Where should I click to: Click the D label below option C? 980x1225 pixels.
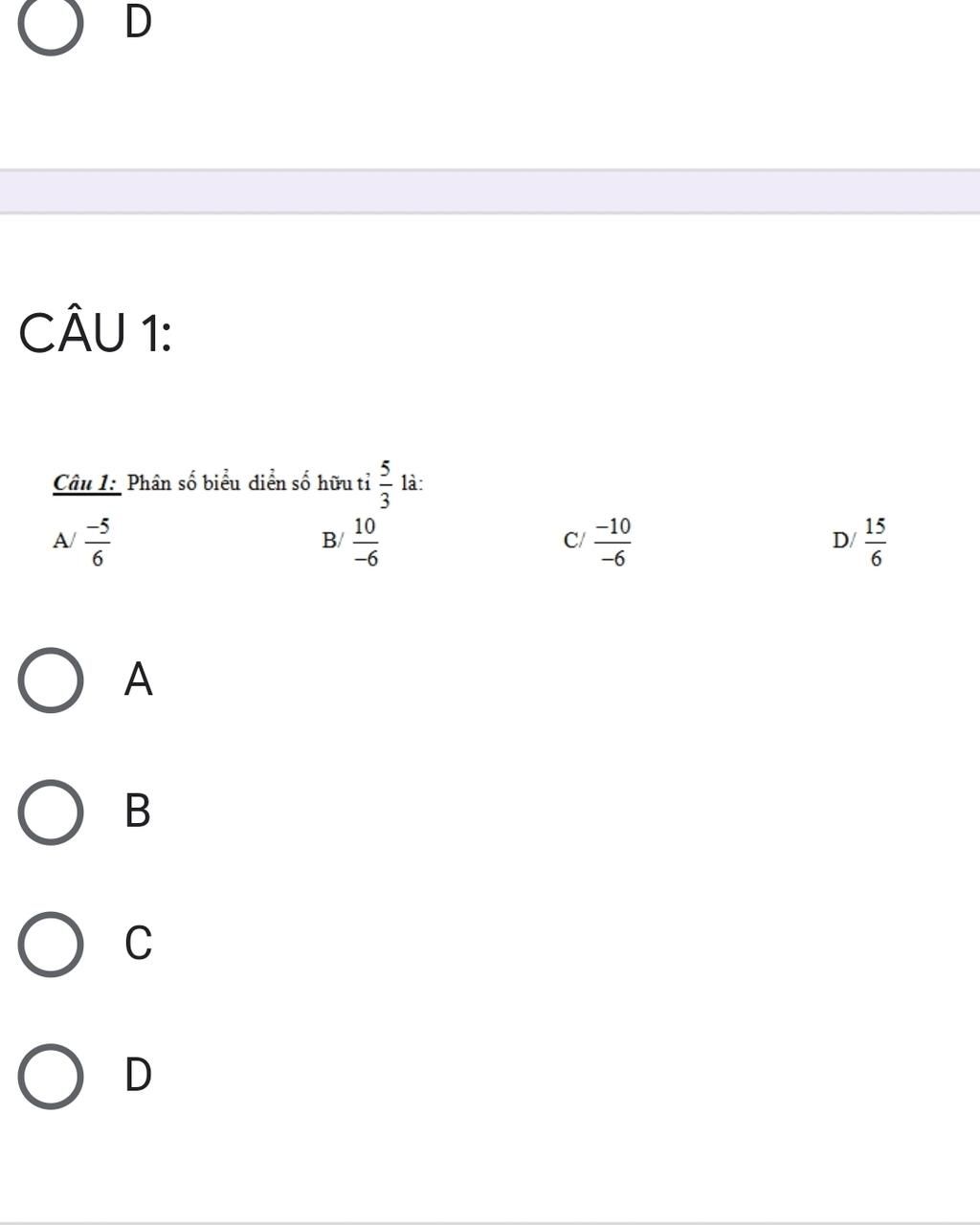139,1076
